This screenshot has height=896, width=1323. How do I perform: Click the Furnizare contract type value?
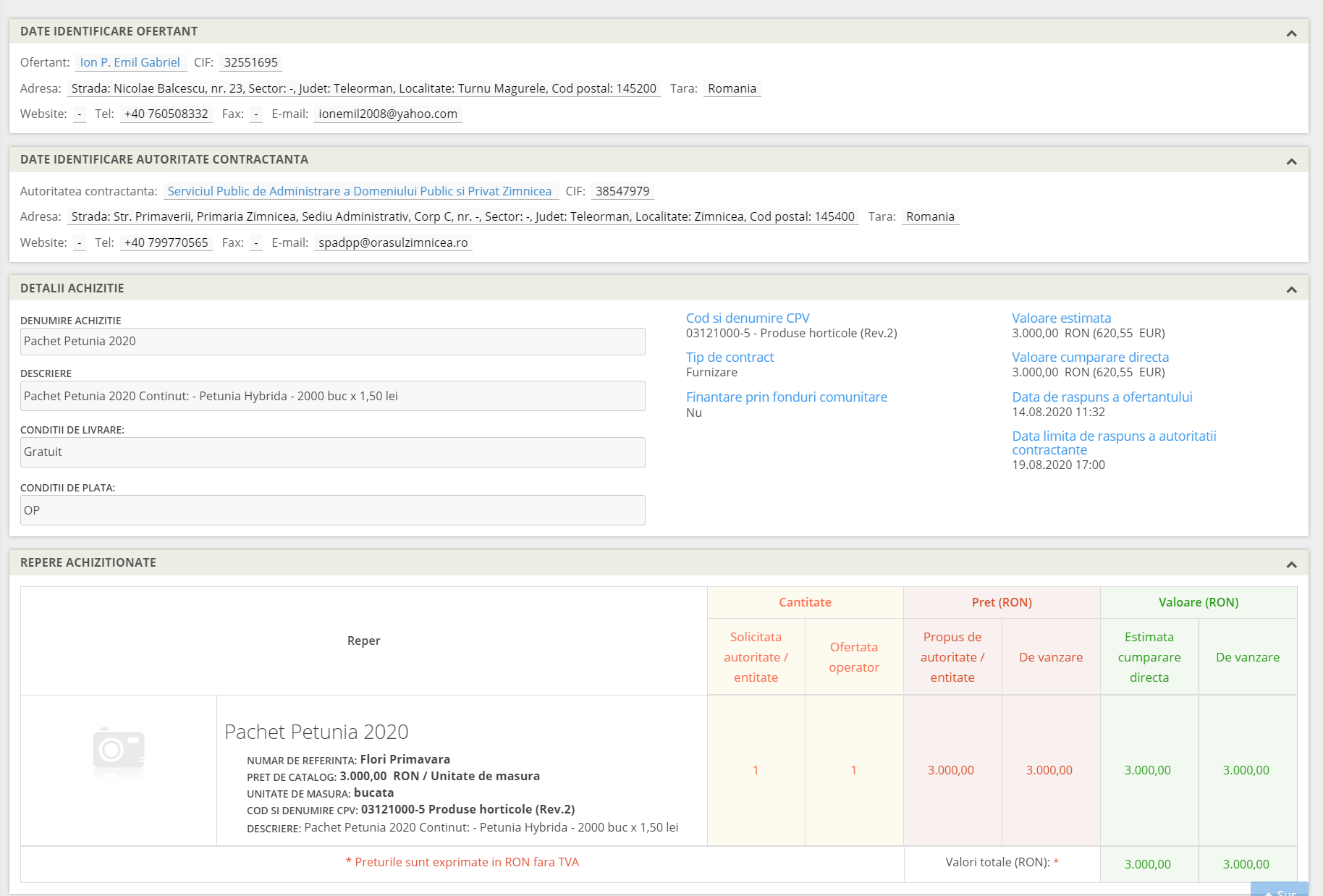711,372
